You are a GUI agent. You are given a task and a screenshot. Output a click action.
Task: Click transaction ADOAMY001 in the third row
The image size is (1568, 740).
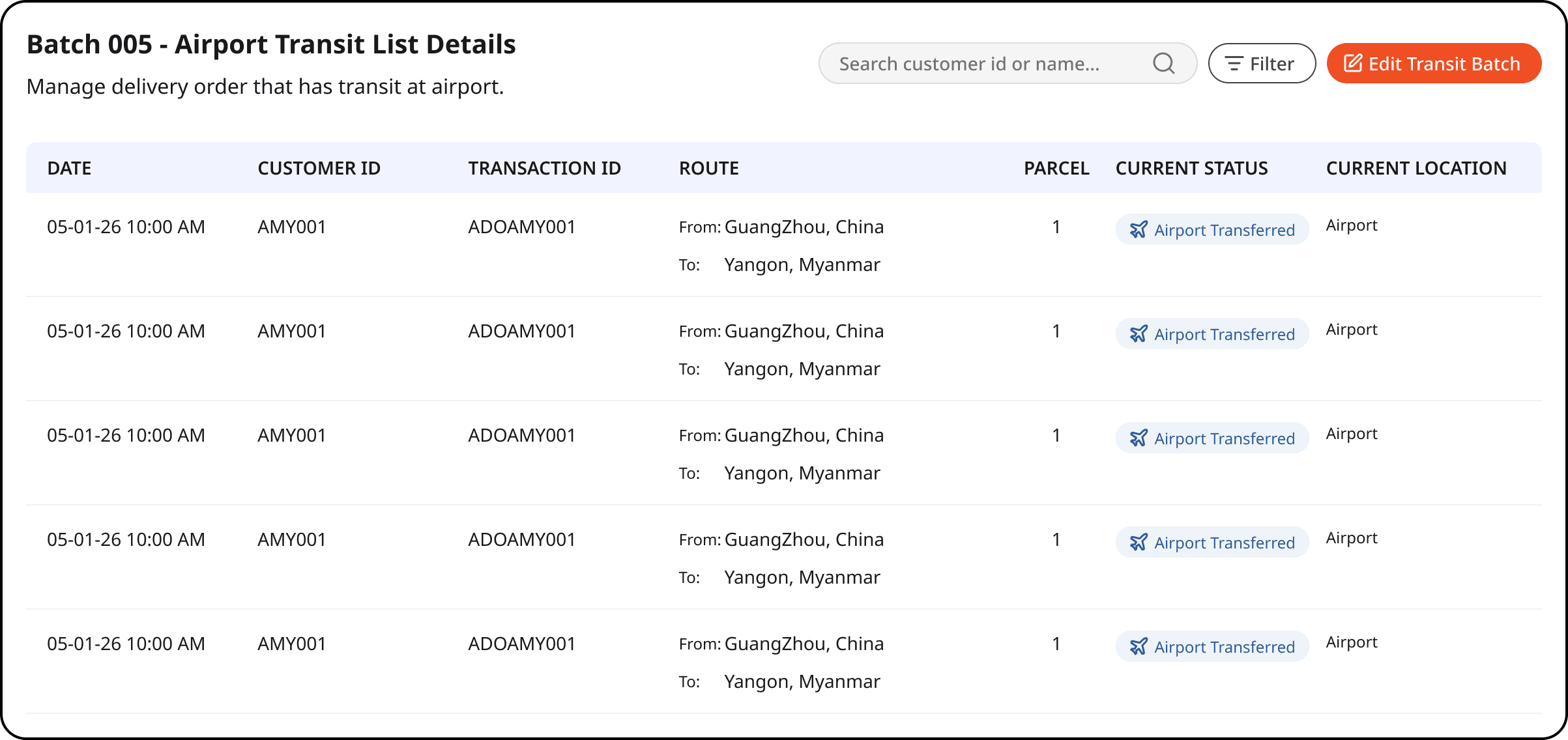click(521, 435)
